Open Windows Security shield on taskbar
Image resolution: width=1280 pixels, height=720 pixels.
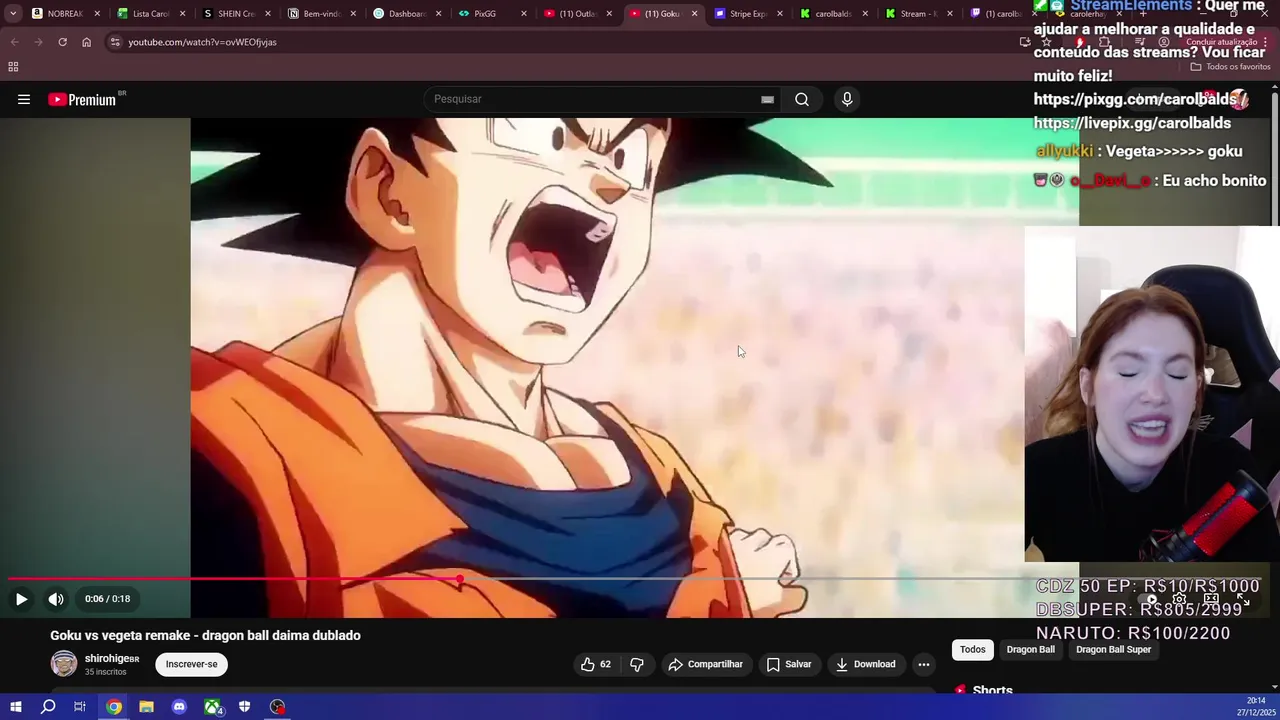tap(244, 707)
